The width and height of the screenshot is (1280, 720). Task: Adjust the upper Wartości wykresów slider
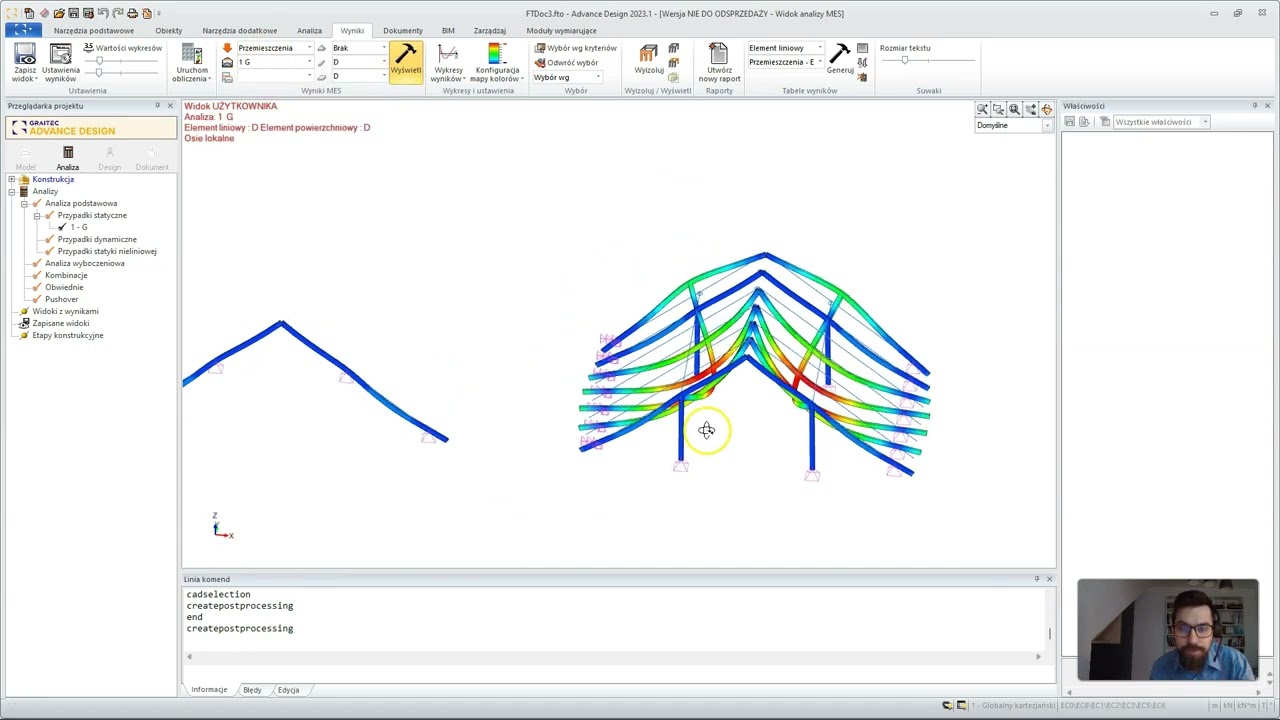pyautogui.click(x=99, y=61)
